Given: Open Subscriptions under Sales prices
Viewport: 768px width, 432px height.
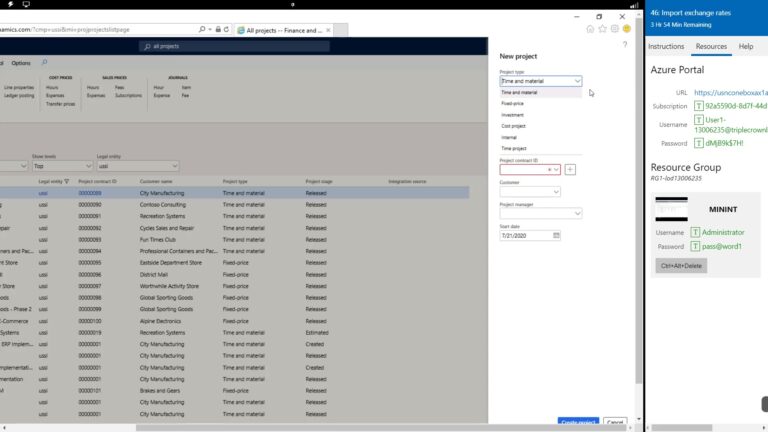Looking at the screenshot, I should point(128,96).
